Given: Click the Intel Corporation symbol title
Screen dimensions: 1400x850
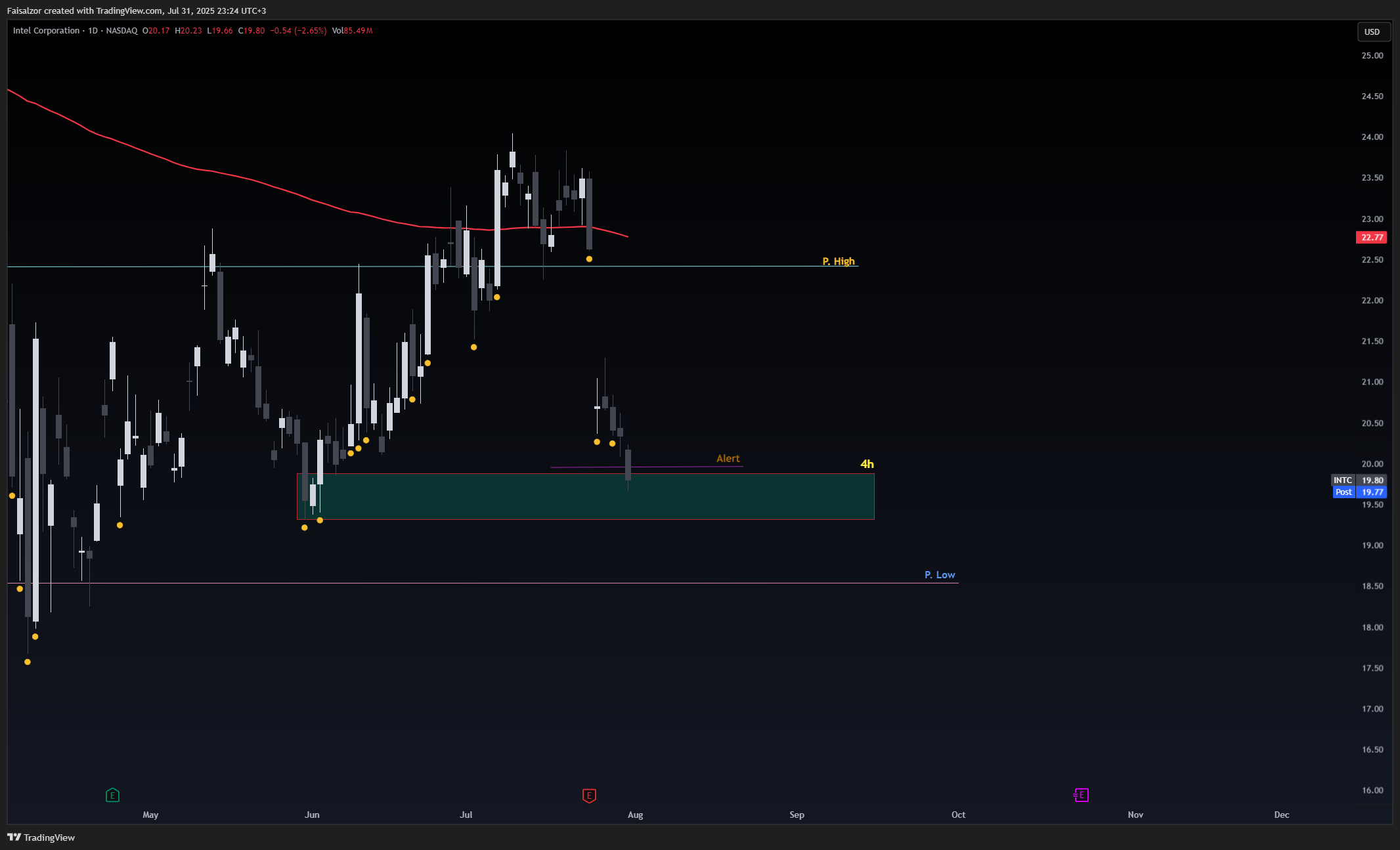Looking at the screenshot, I should pyautogui.click(x=46, y=31).
